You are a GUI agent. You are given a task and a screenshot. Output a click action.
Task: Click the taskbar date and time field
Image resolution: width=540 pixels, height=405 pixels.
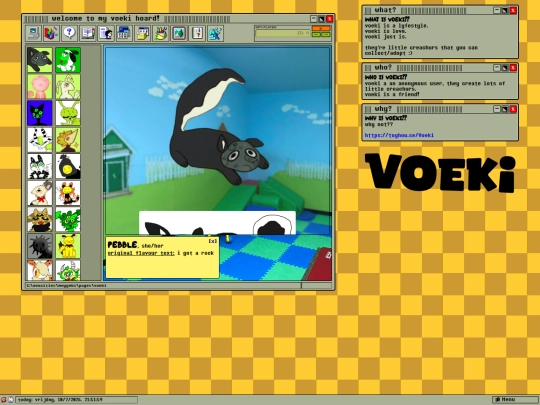[x=76, y=399]
